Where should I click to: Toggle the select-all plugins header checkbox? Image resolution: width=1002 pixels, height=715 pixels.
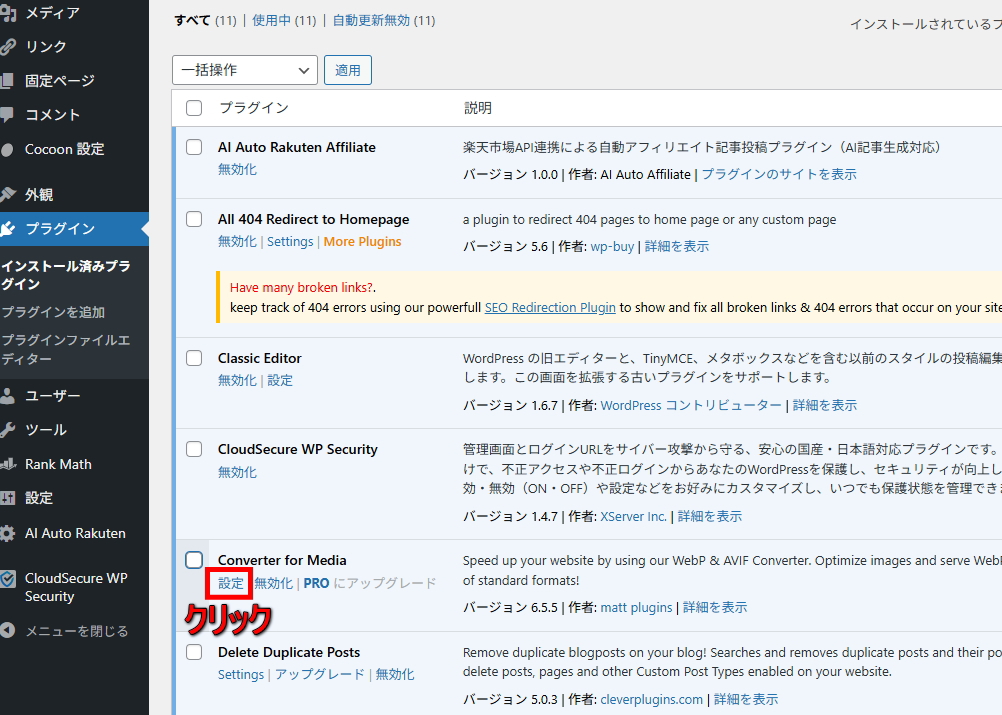tap(194, 108)
